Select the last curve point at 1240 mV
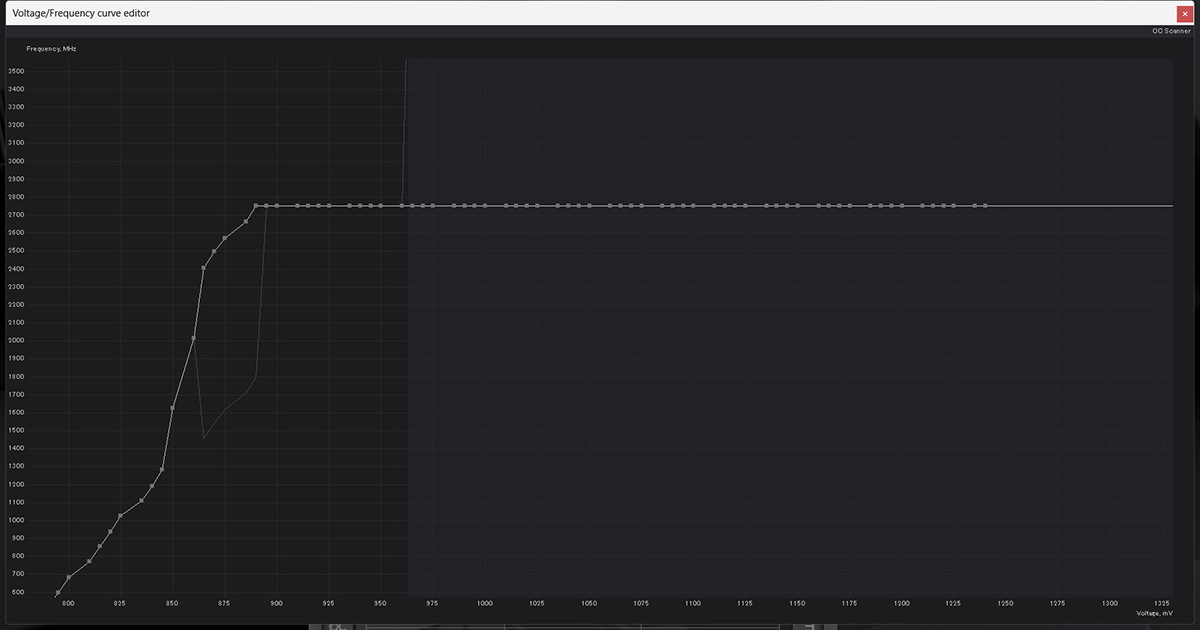The width and height of the screenshot is (1200, 630). coord(985,206)
